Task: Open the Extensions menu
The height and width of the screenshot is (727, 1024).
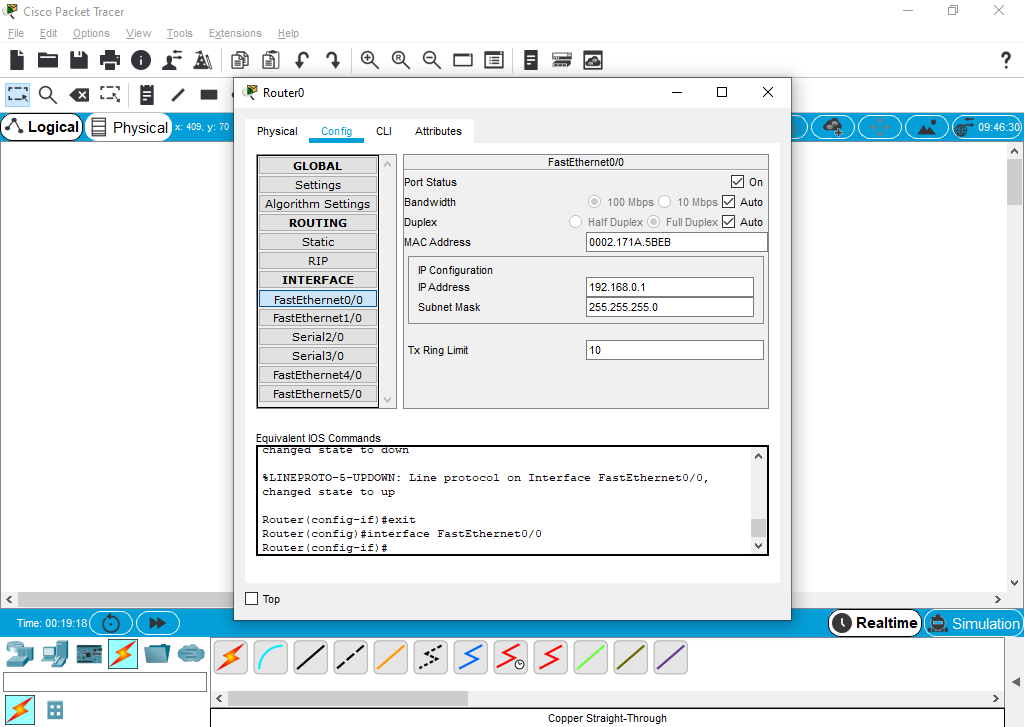Action: [235, 33]
